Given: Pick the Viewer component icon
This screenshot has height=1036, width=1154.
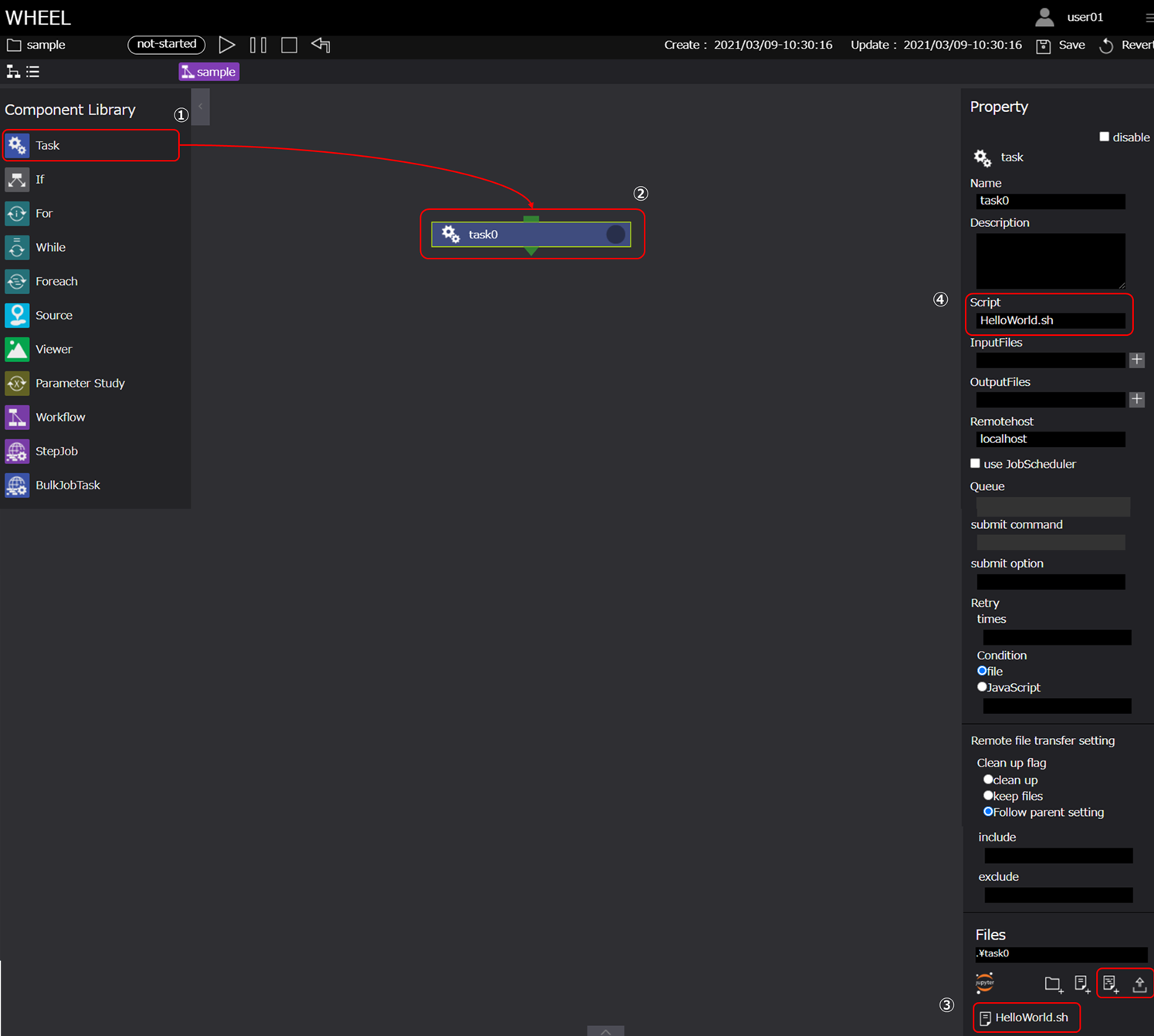Looking at the screenshot, I should pyautogui.click(x=17, y=349).
